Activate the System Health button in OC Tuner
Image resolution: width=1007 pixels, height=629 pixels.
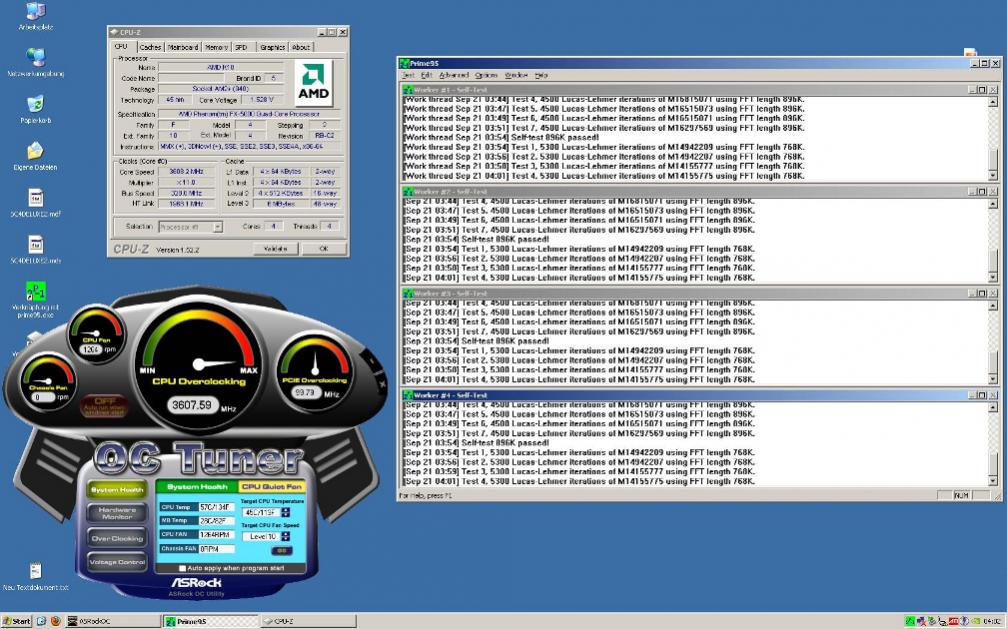pyautogui.click(x=117, y=487)
